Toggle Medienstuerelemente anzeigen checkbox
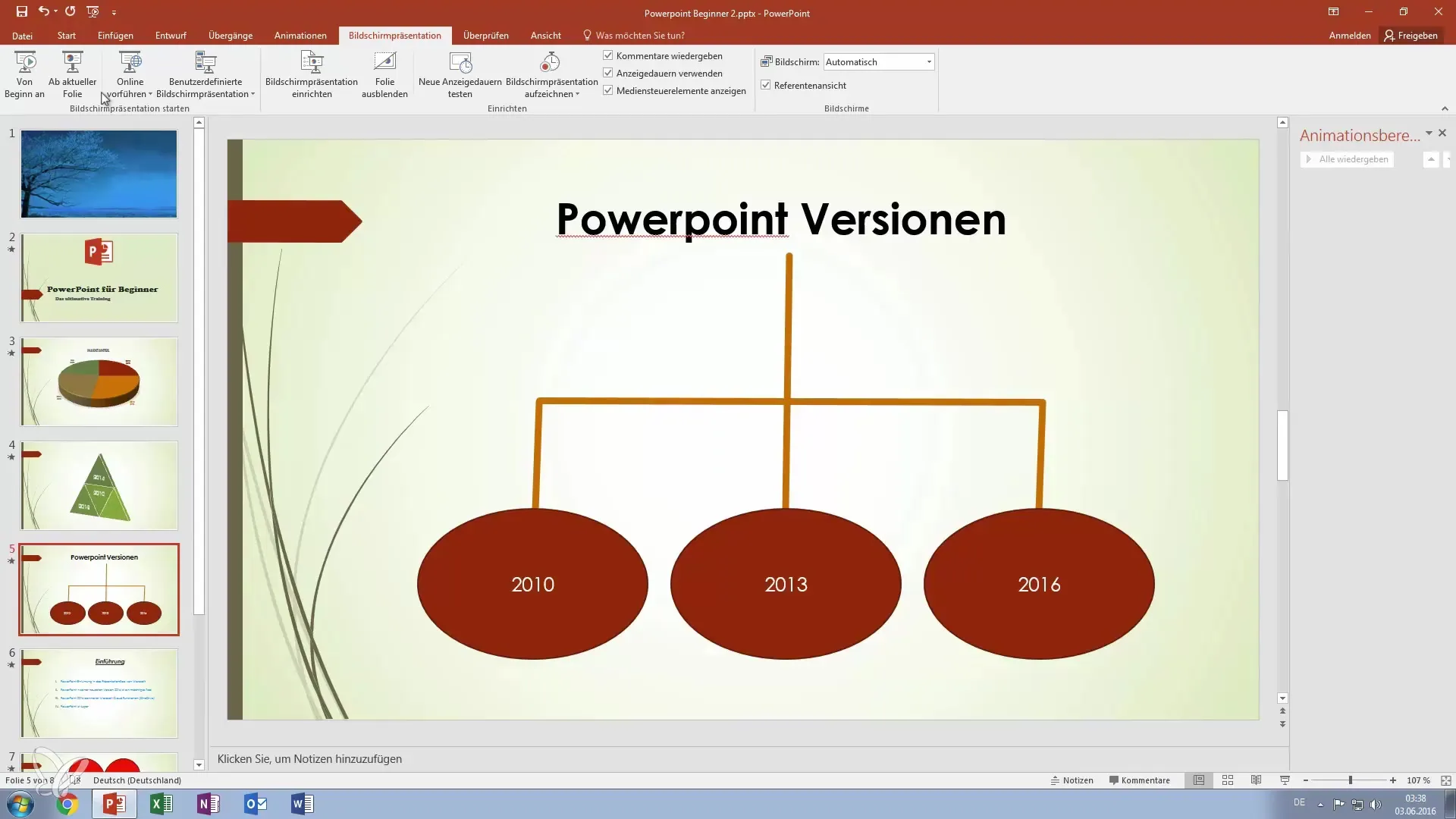The width and height of the screenshot is (1456, 819). [x=607, y=90]
